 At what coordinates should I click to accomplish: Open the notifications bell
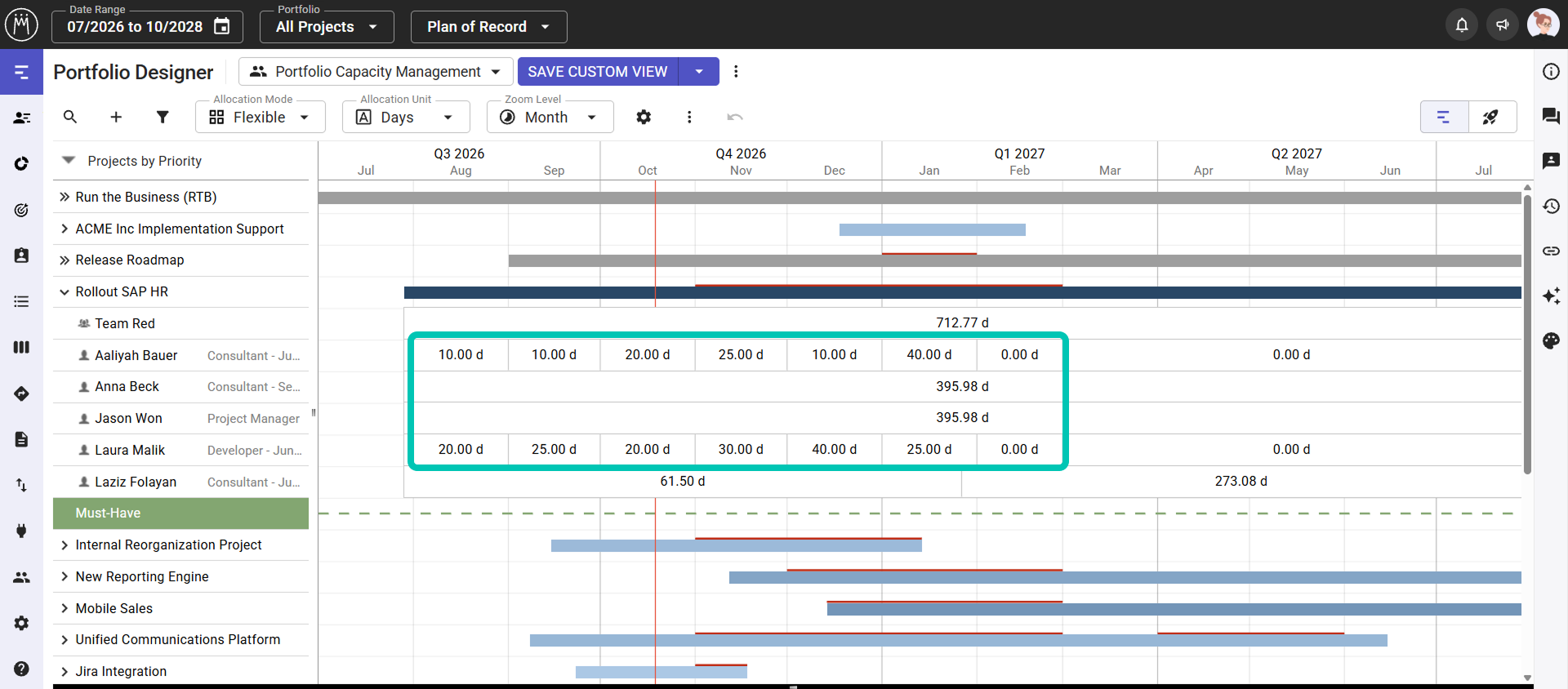[x=1462, y=24]
